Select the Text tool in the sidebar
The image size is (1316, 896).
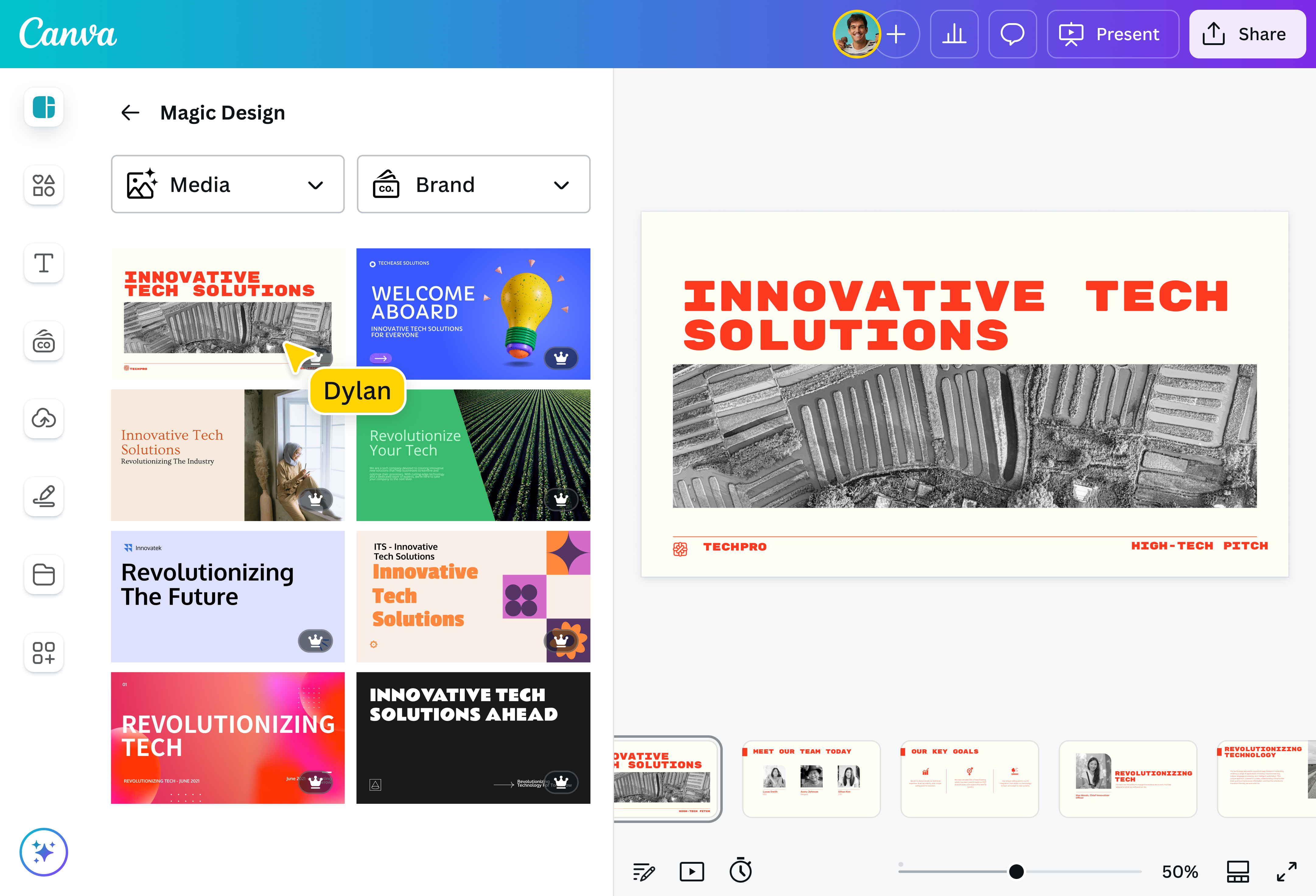click(x=44, y=263)
